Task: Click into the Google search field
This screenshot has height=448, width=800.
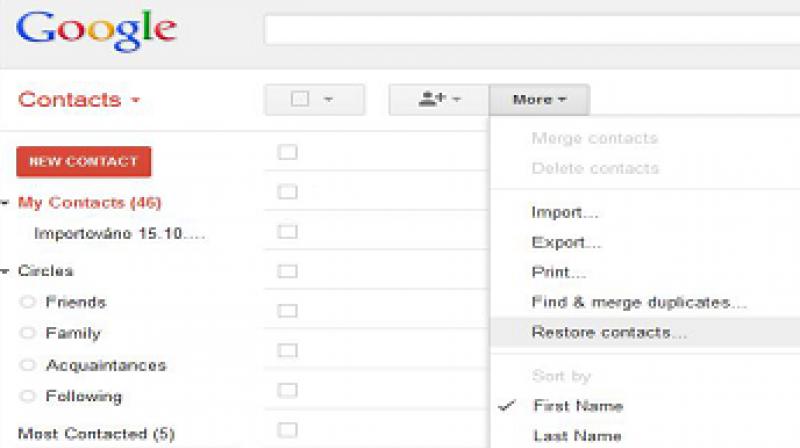Action: (x=532, y=31)
